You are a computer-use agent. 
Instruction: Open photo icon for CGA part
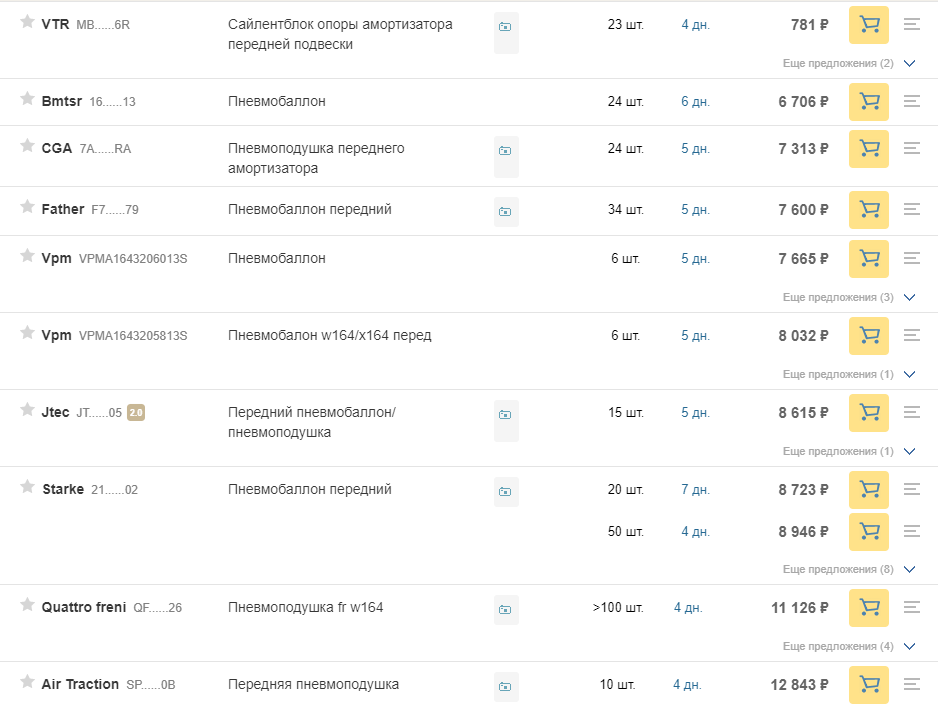505,151
